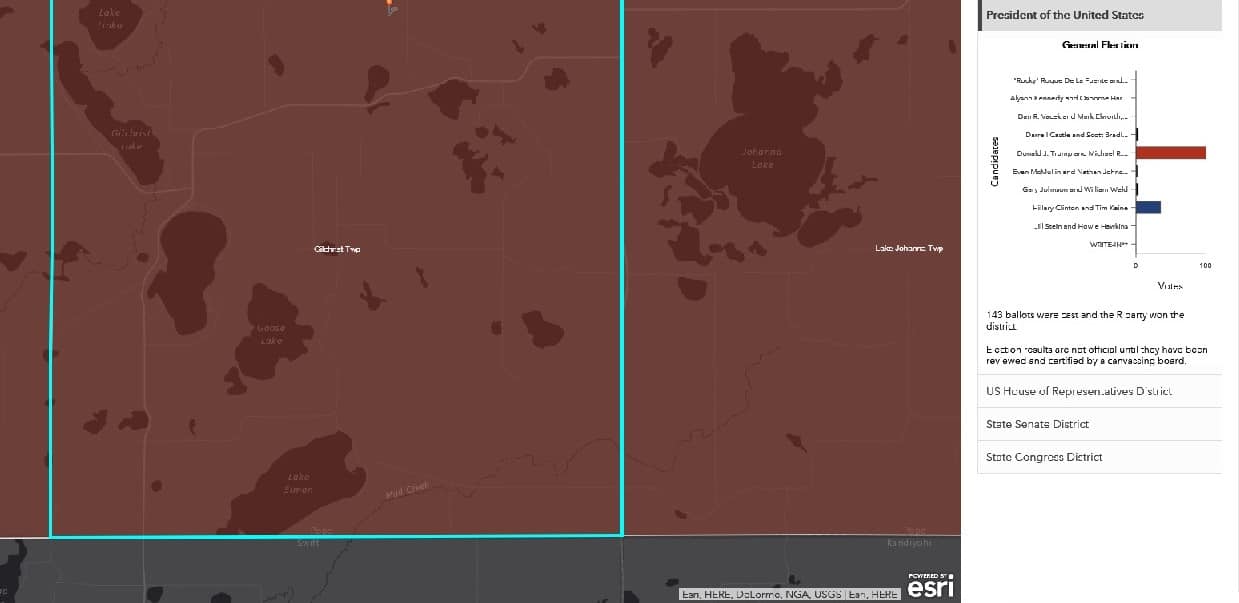Click Goose Lake on the map

(x=270, y=334)
